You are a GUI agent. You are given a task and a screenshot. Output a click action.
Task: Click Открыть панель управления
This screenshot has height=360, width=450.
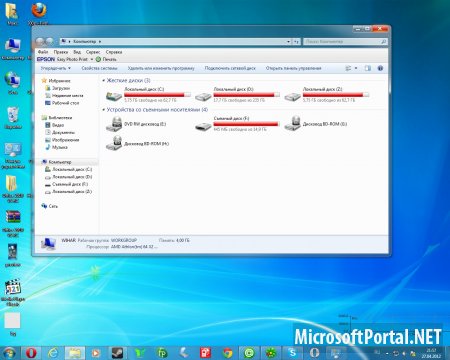293,68
